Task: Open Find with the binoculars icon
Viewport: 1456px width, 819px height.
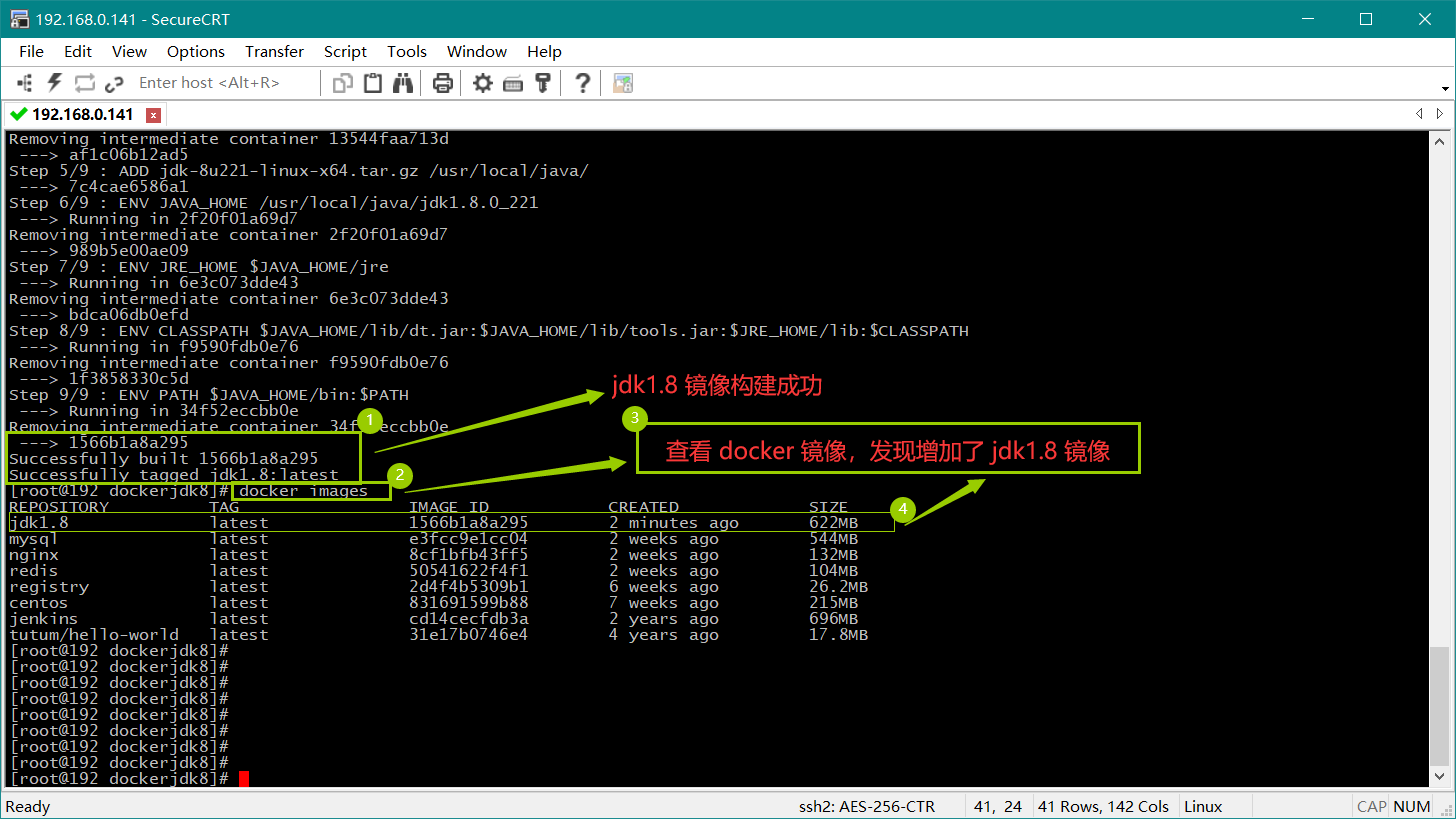Action: coord(403,83)
